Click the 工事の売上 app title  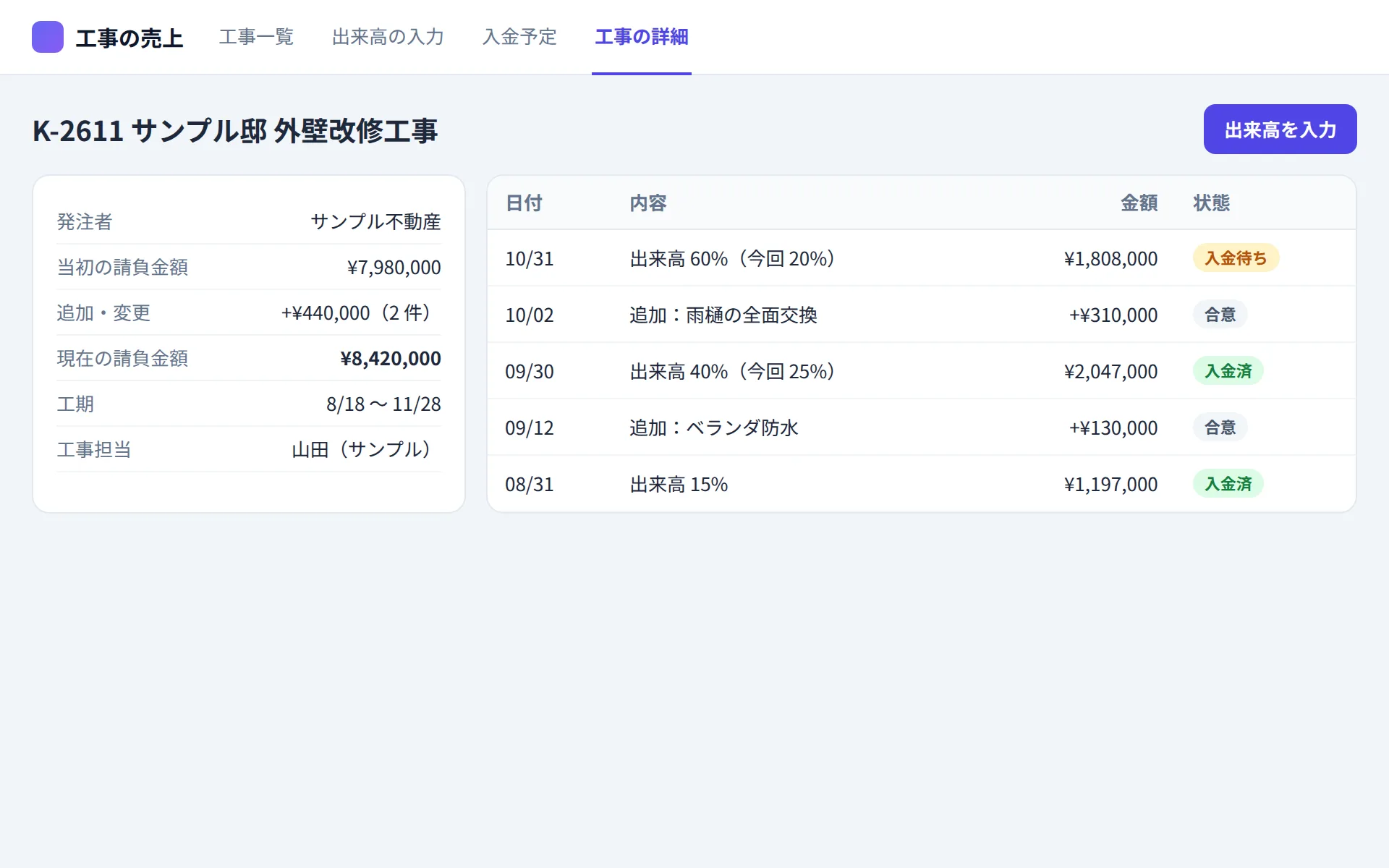point(129,38)
